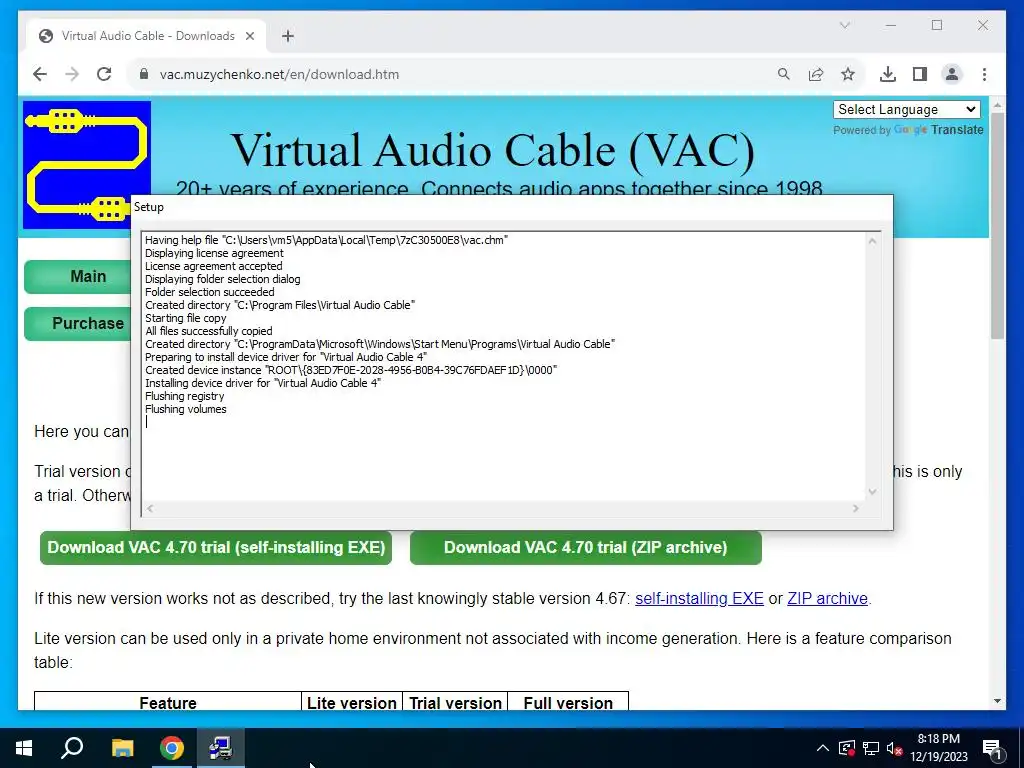The height and width of the screenshot is (768, 1024).
Task: Click the web page vertical scrollbar thumb
Action: click(997, 225)
